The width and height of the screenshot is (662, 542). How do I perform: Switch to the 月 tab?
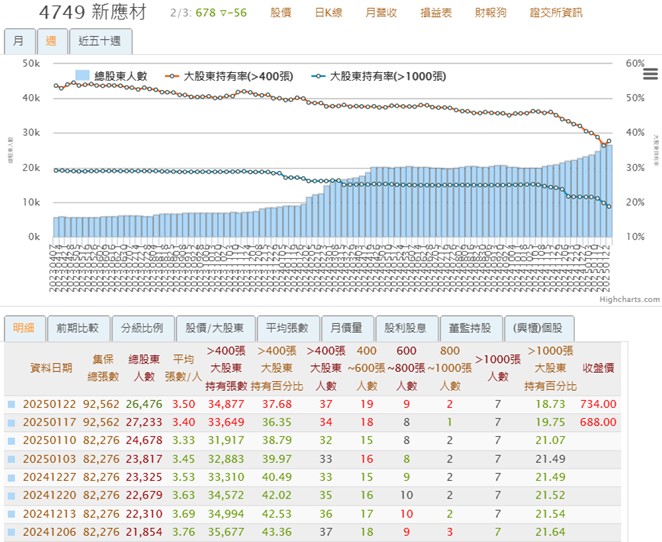(19, 41)
